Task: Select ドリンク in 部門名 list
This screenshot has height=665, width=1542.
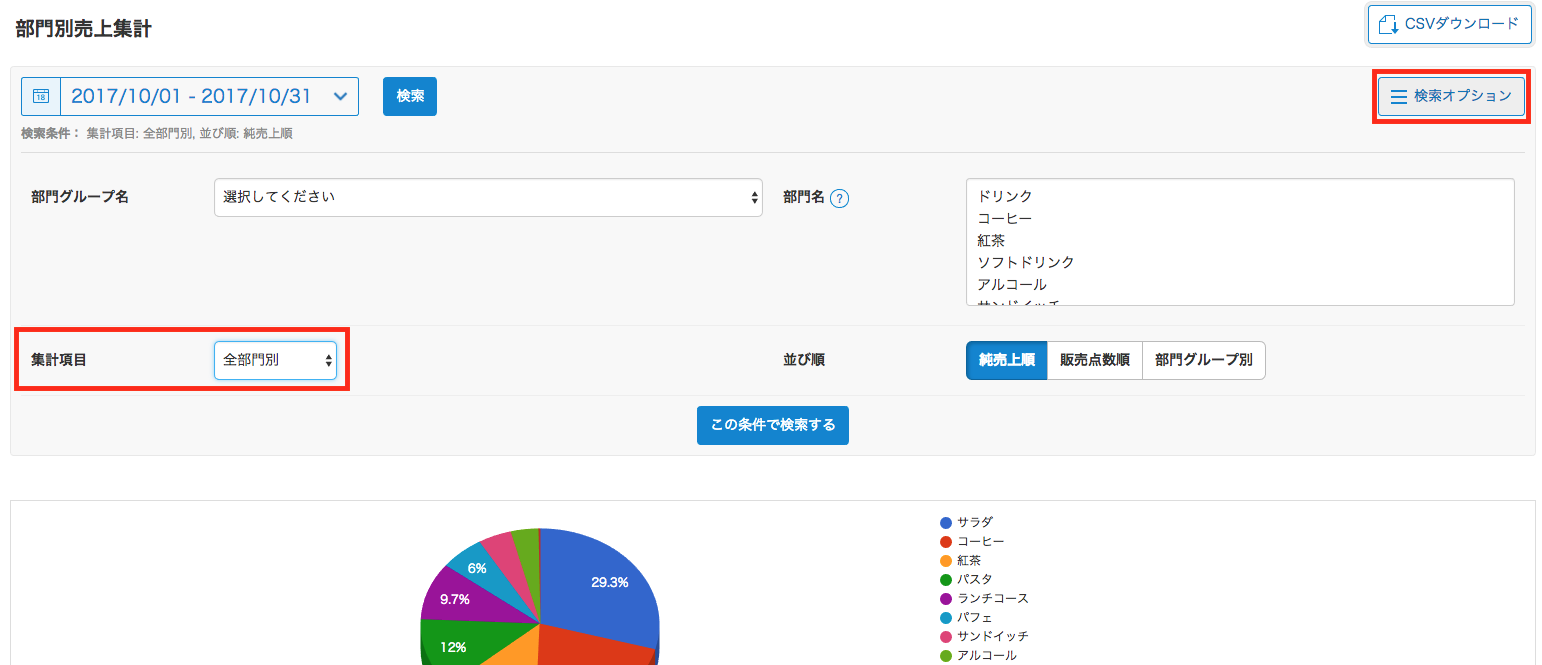Action: click(x=1005, y=196)
